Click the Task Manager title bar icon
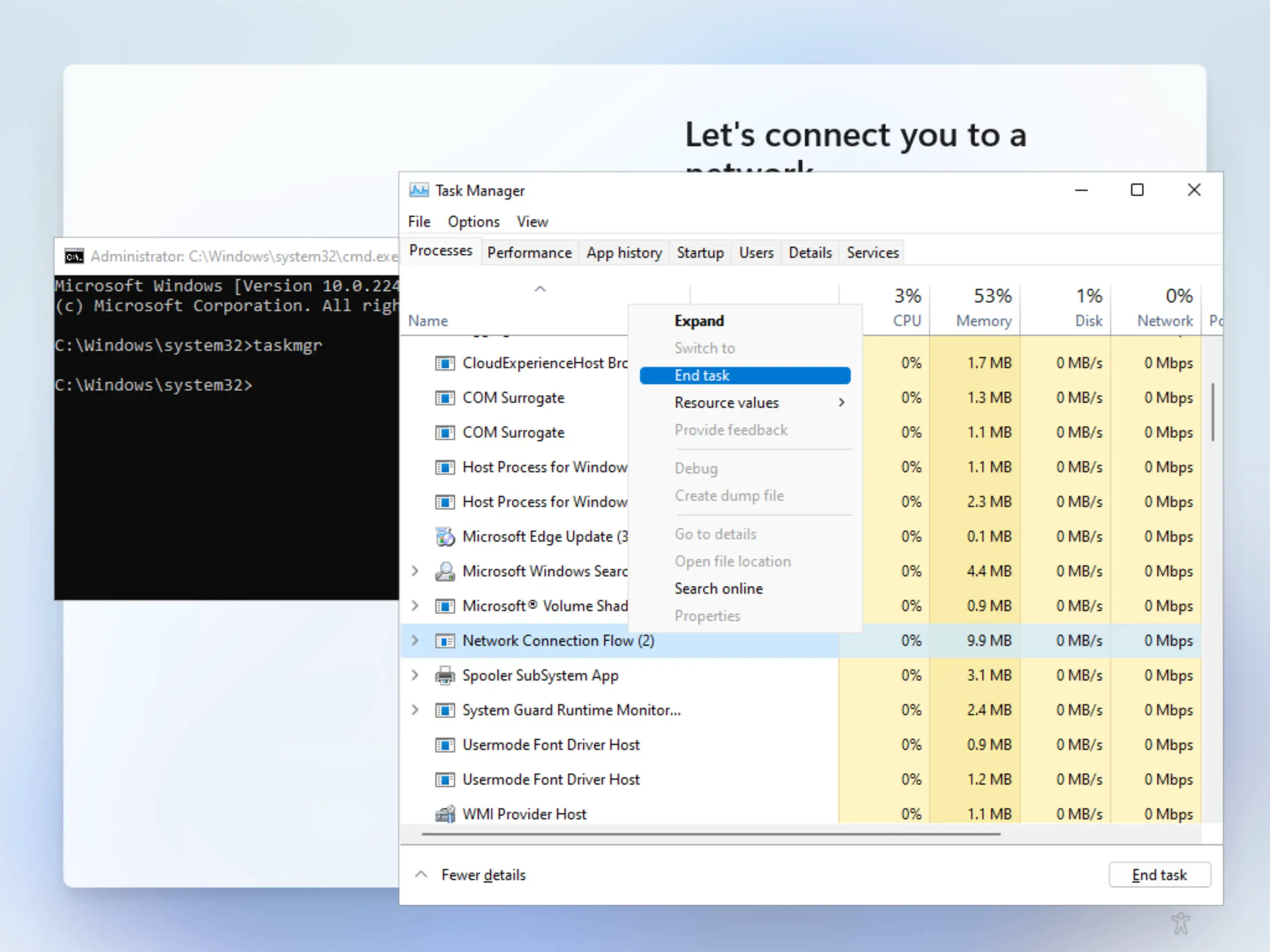The width and height of the screenshot is (1270, 952). point(419,190)
